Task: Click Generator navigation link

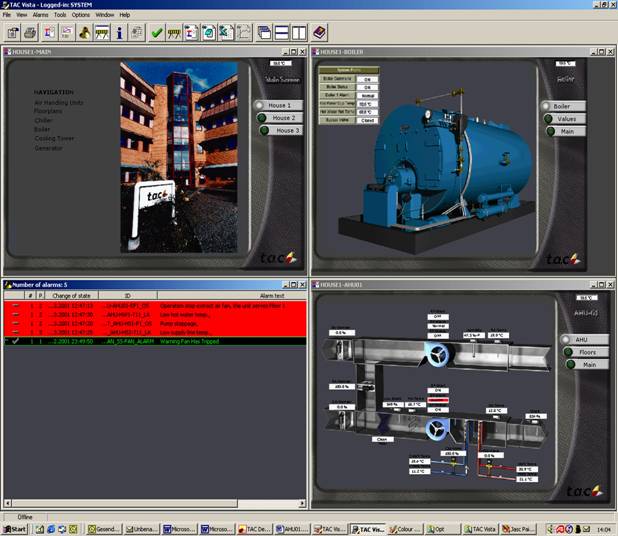Action: (x=48, y=148)
